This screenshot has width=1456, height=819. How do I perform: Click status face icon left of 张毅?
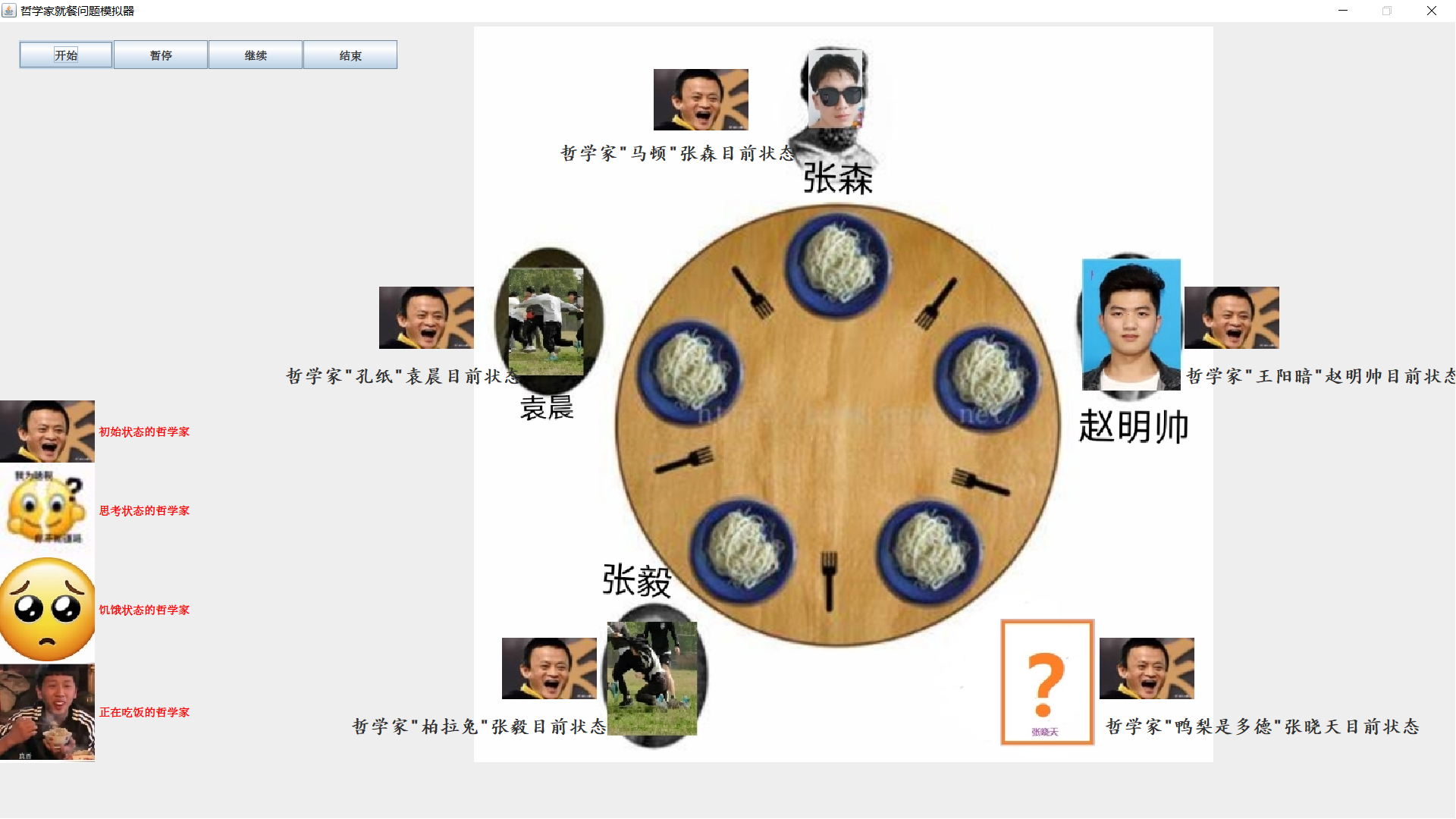coord(549,668)
